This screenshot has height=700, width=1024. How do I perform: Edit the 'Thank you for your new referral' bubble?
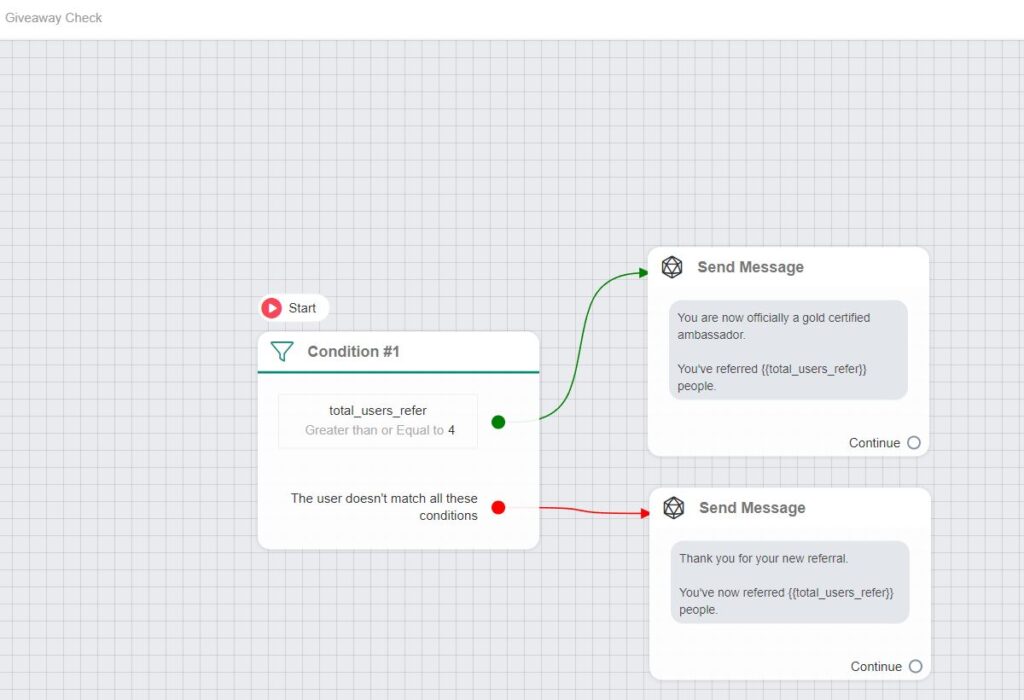[790, 582]
